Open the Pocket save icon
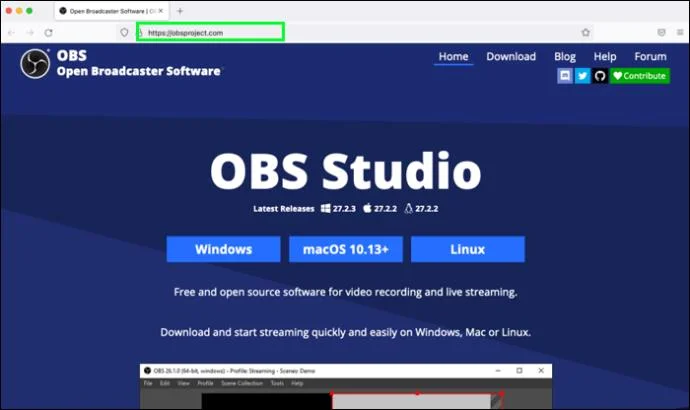 pos(661,33)
